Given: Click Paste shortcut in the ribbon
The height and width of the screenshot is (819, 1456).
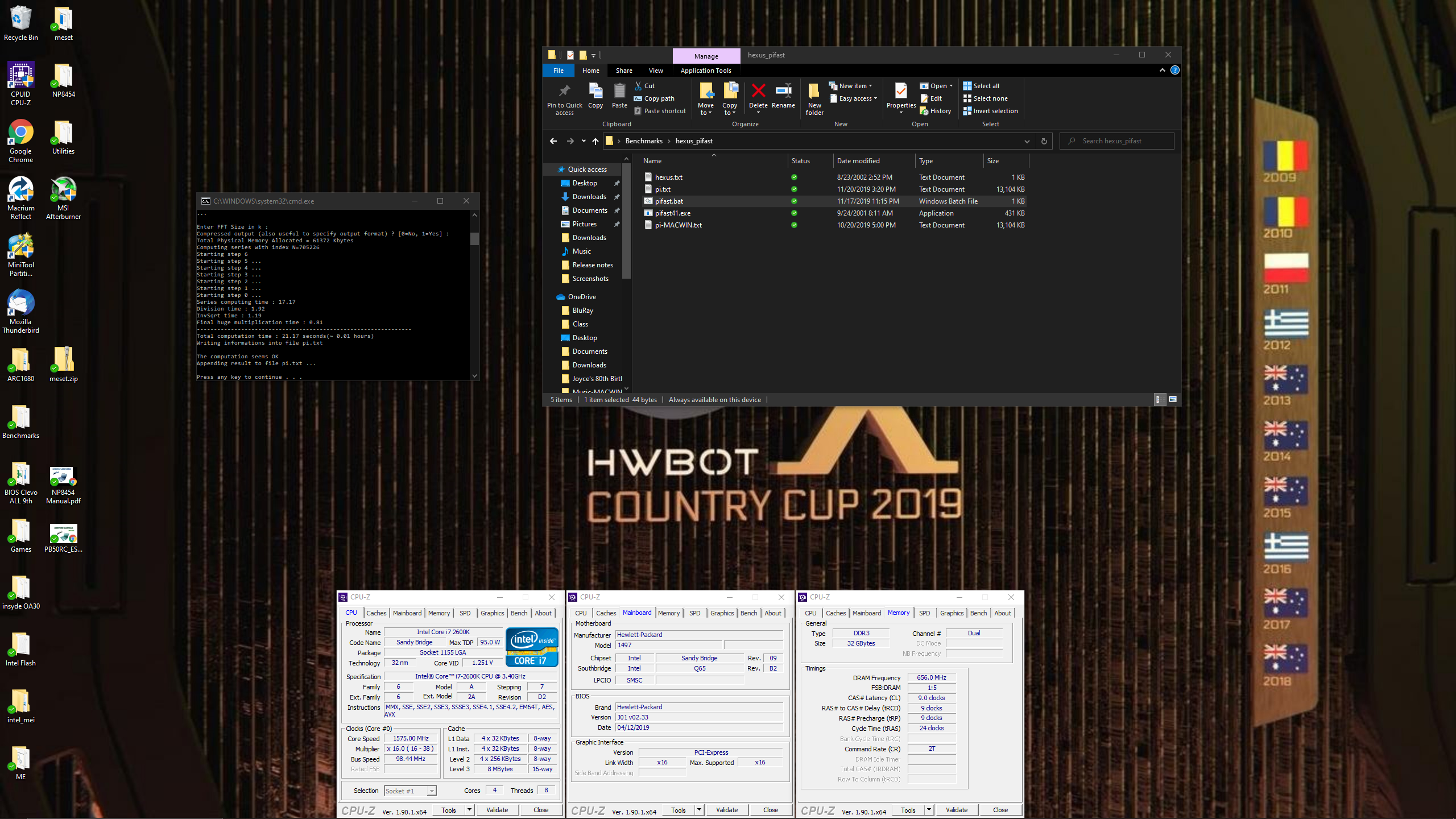Looking at the screenshot, I should point(660,111).
